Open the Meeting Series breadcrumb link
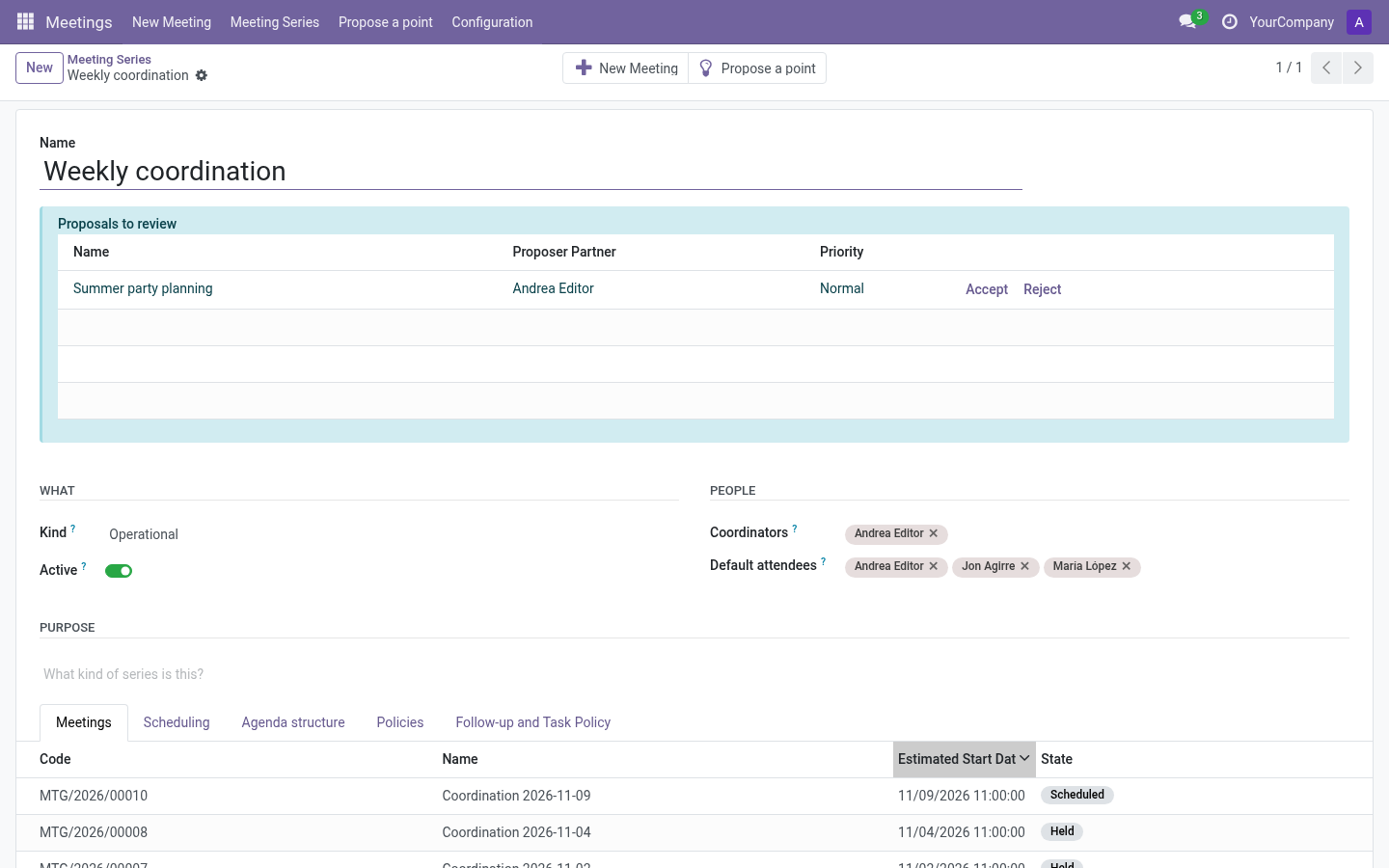 [x=109, y=60]
